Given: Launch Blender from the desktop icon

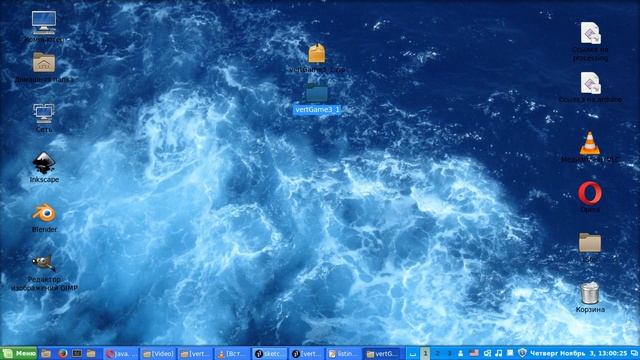Looking at the screenshot, I should point(44,213).
